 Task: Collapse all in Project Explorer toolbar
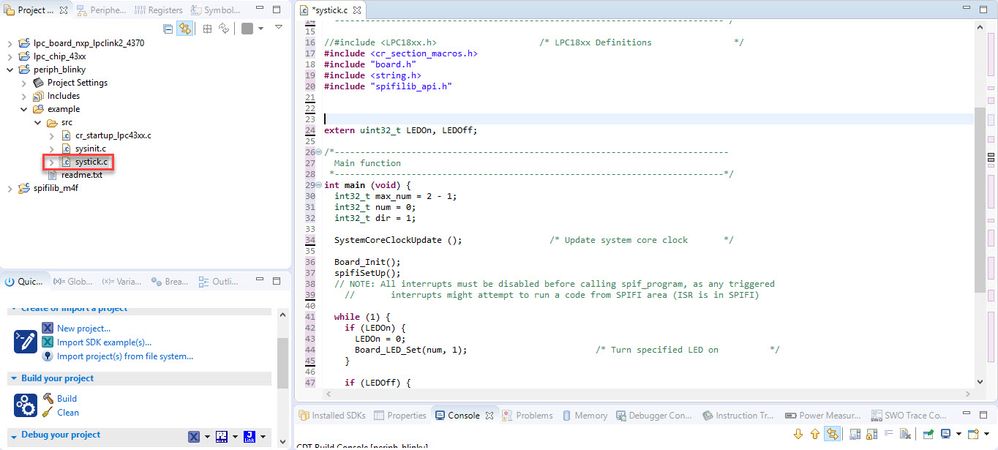pyautogui.click(x=168, y=29)
